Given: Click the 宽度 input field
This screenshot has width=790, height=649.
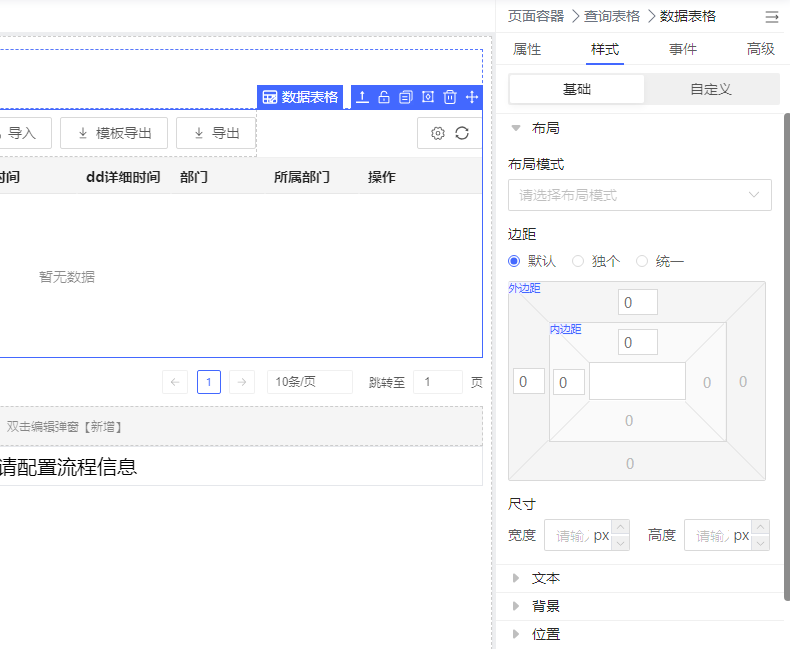Looking at the screenshot, I should [x=578, y=535].
